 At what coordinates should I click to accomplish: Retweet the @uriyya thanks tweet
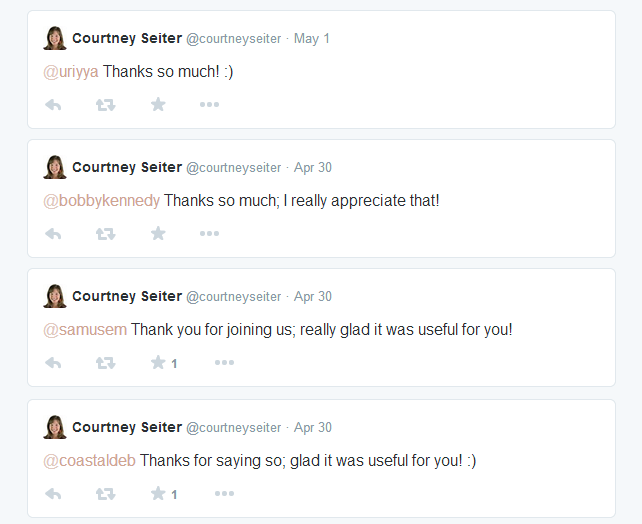click(x=106, y=105)
